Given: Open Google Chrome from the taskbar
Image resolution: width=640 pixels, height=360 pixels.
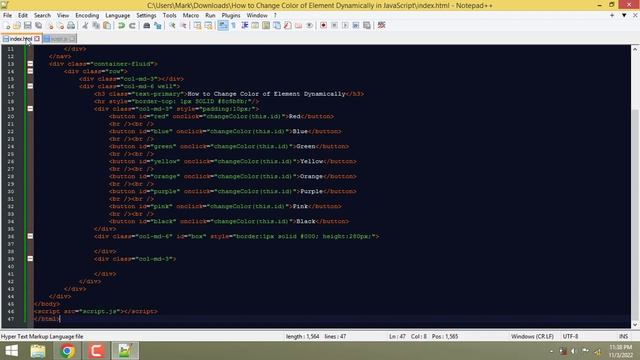Looking at the screenshot, I should click(67, 351).
